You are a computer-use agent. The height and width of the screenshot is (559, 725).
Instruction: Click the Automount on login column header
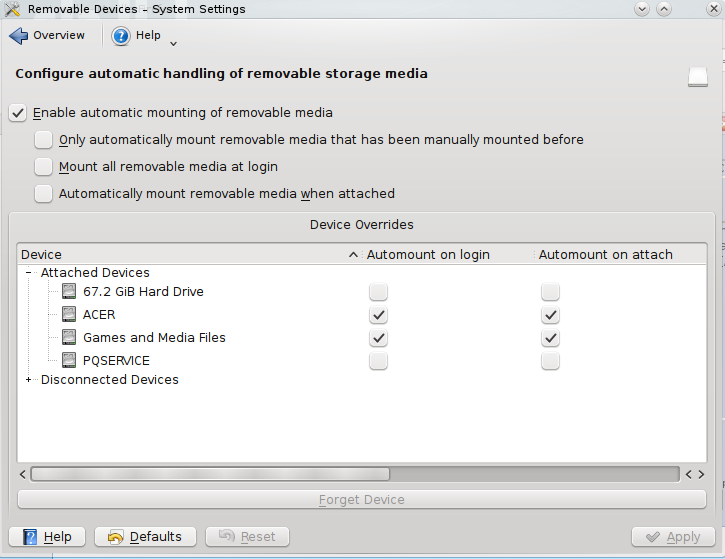[428, 255]
